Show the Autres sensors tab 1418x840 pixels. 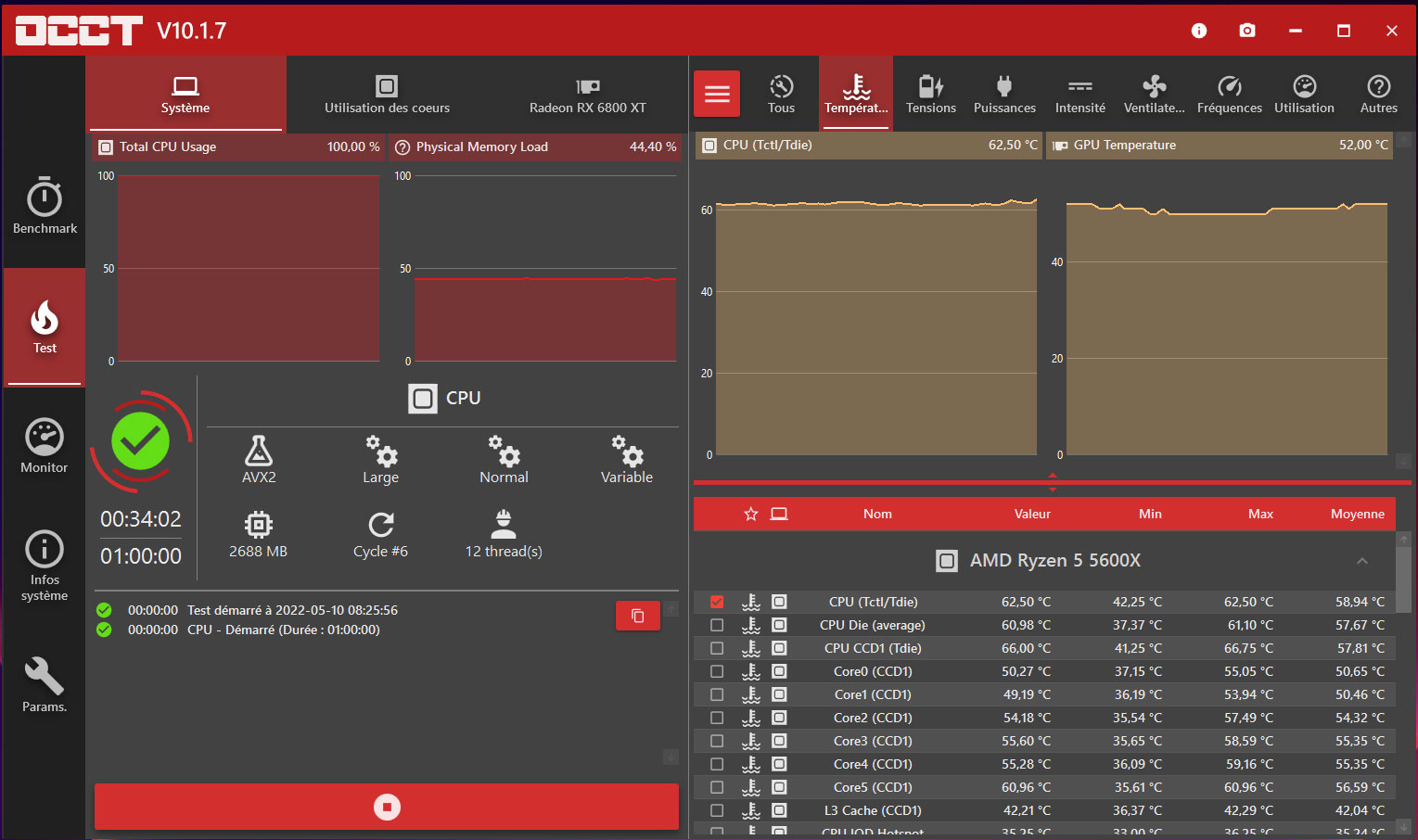tap(1379, 94)
